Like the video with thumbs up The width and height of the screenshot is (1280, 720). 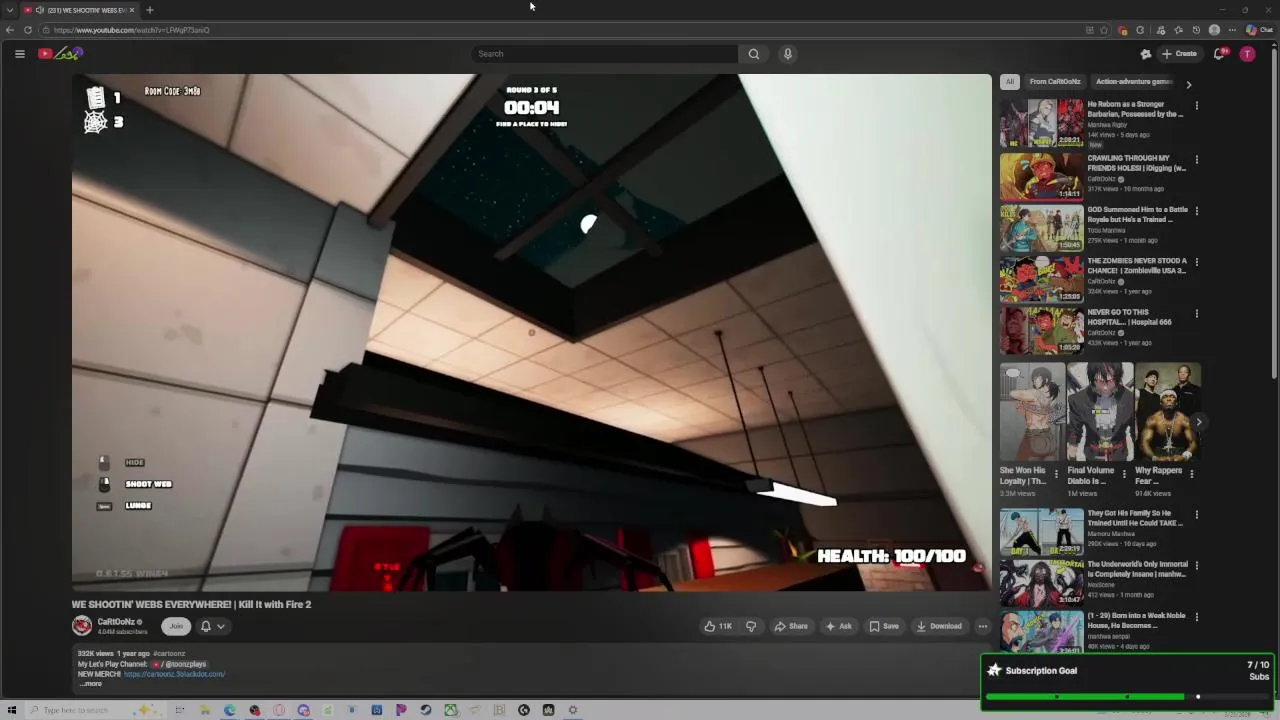(x=718, y=626)
